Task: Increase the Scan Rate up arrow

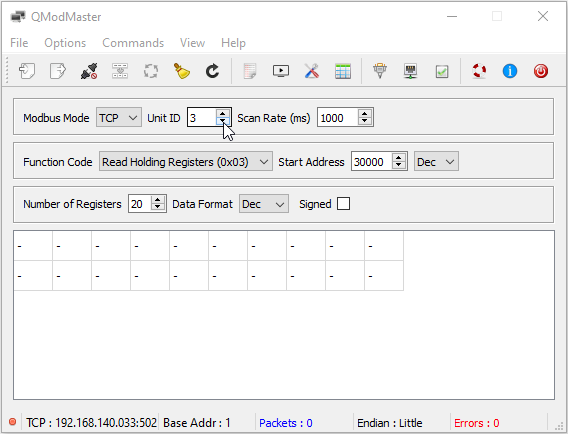Action: [365, 113]
